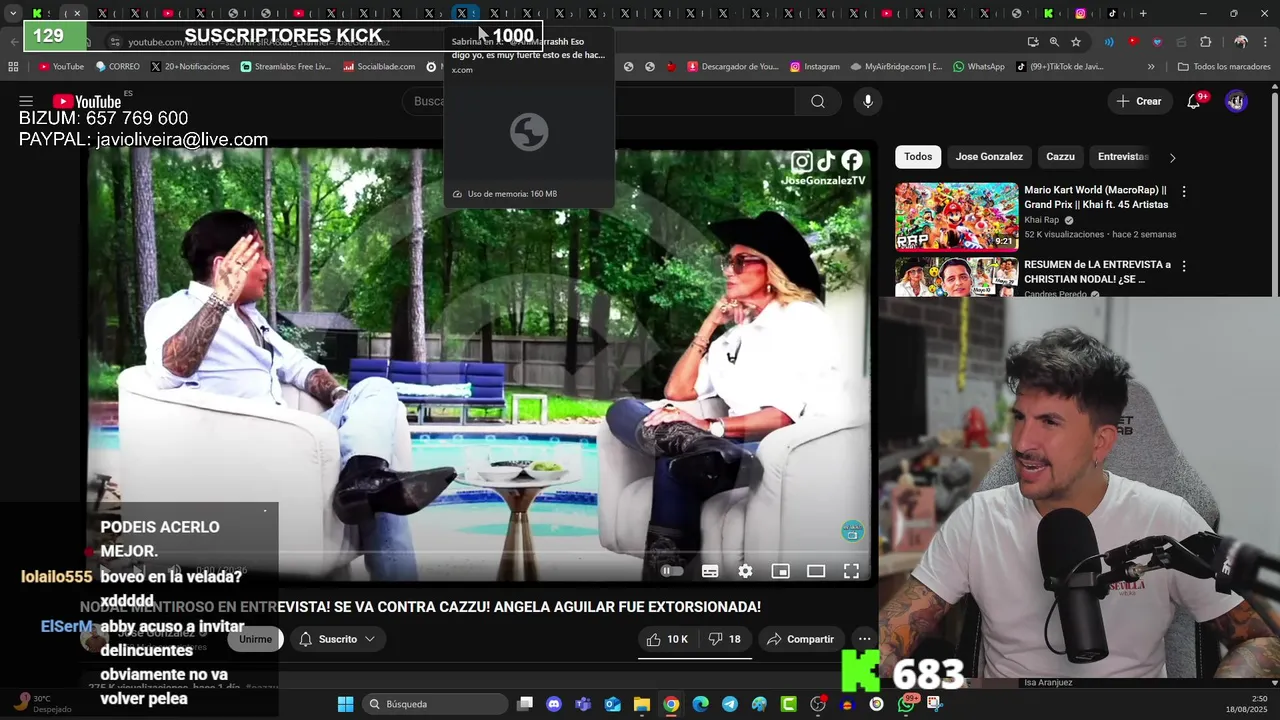Show more filter chips with right arrow
Viewport: 1280px width, 720px height.
tap(1172, 157)
